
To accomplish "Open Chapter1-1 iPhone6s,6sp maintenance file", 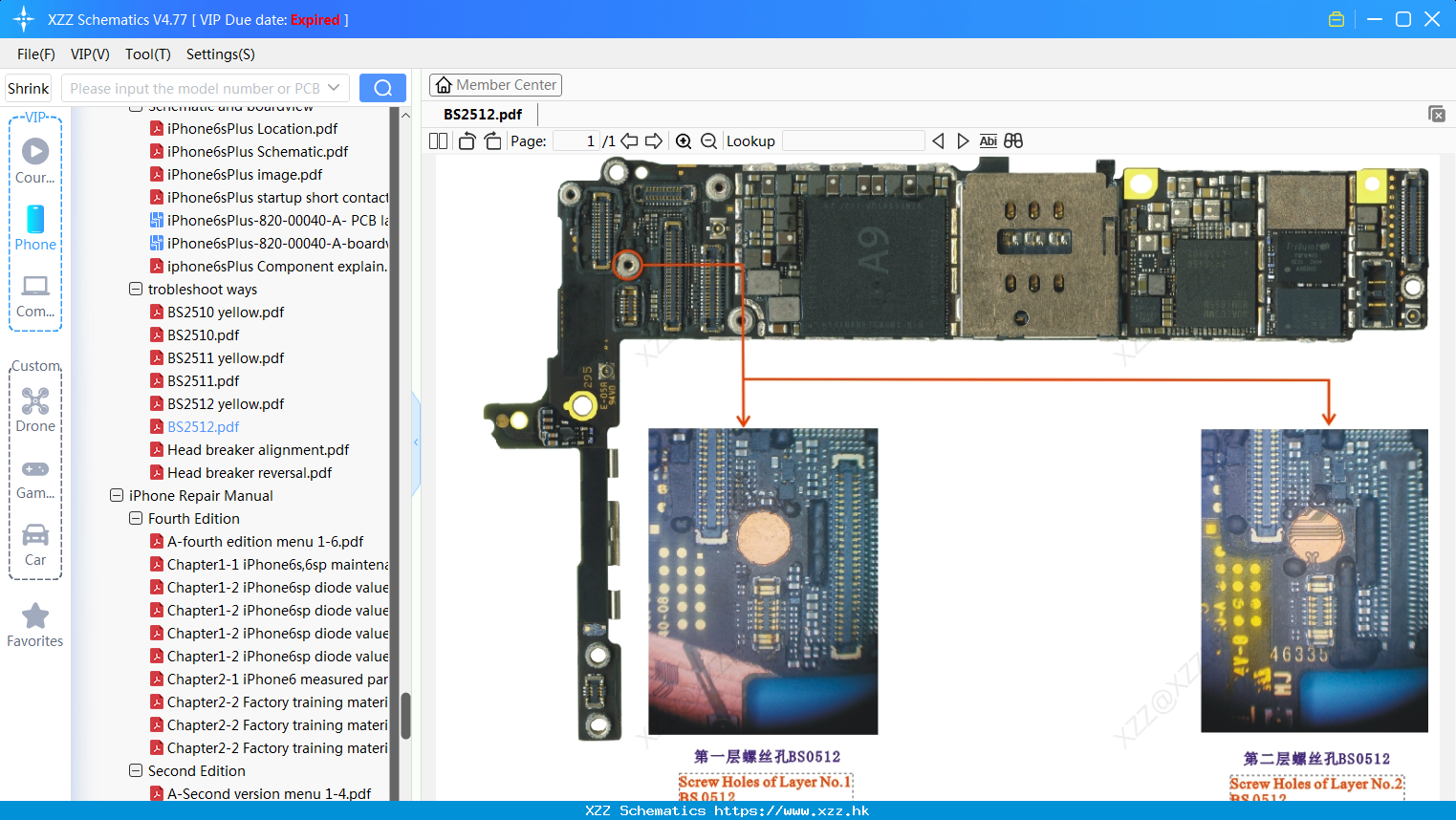I will click(270, 564).
